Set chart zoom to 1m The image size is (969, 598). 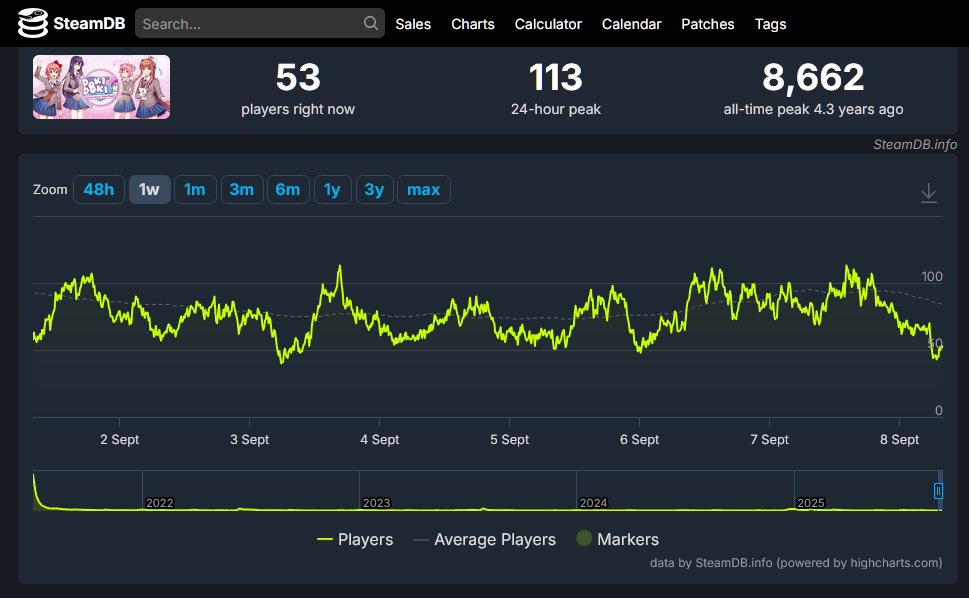[x=195, y=190]
